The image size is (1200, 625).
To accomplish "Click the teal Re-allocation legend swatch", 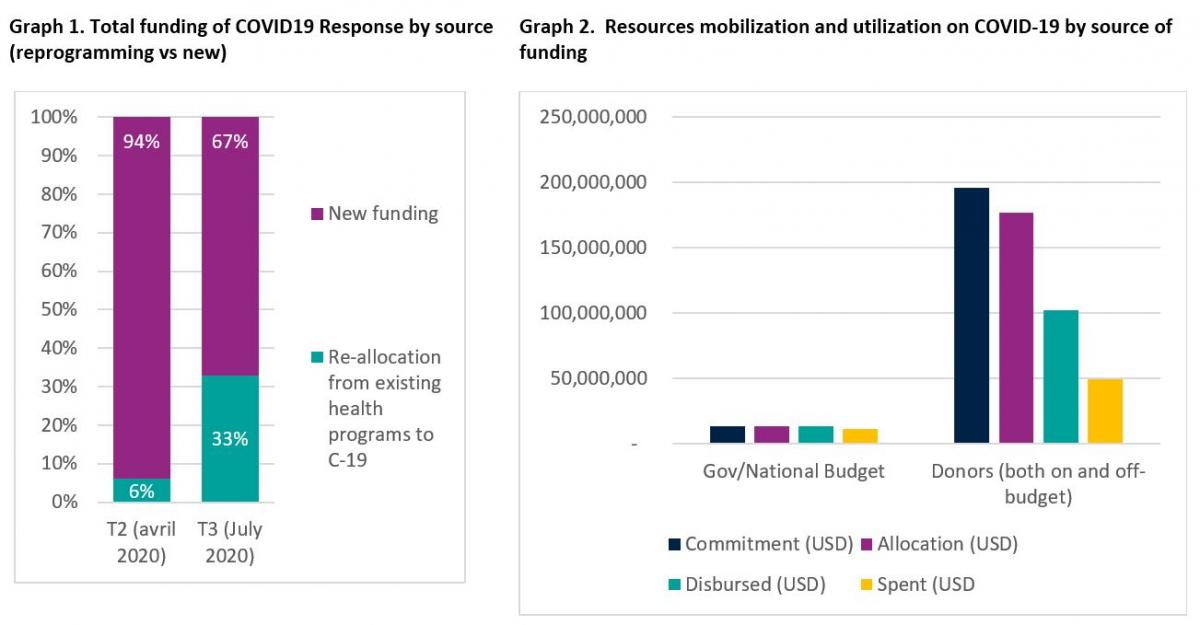I will [317, 357].
